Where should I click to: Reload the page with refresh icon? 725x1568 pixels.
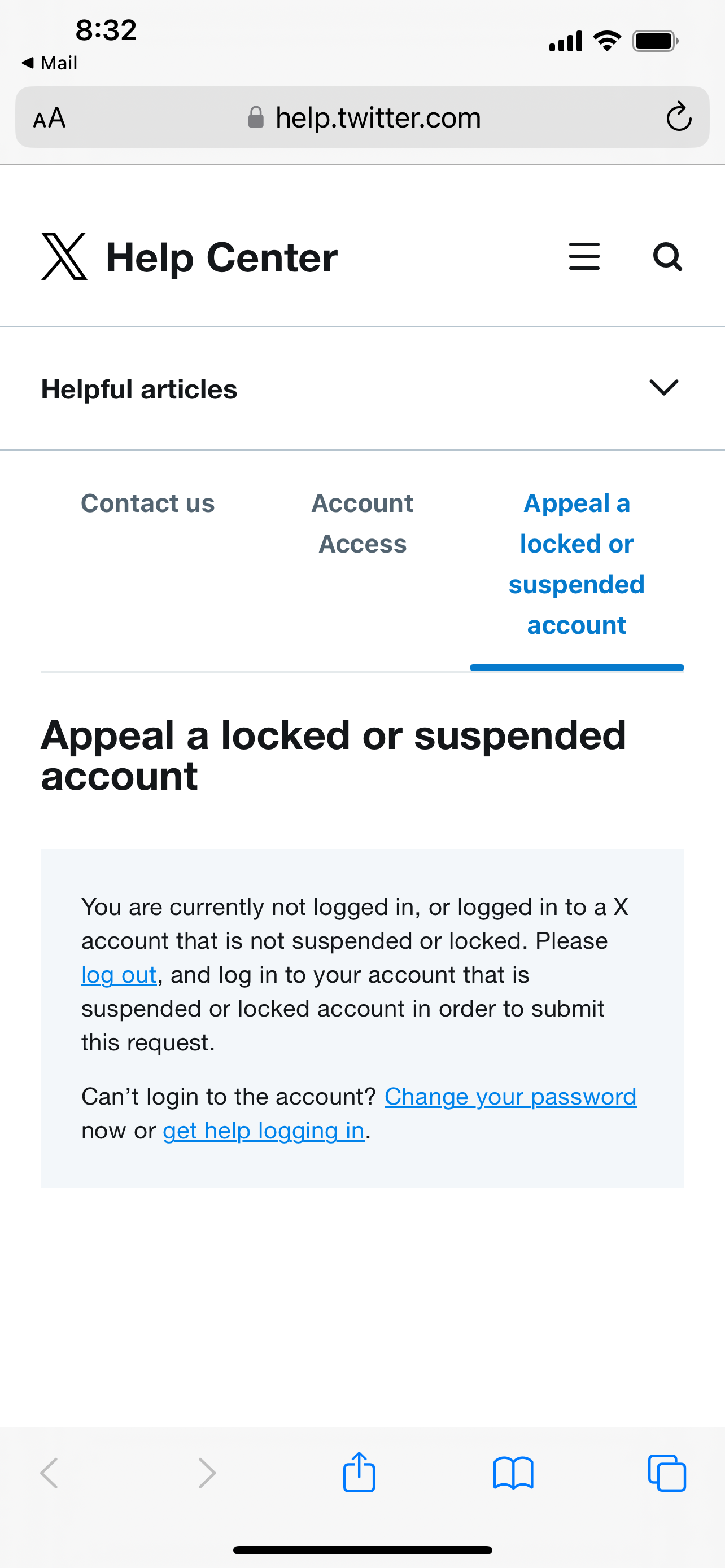tap(678, 117)
